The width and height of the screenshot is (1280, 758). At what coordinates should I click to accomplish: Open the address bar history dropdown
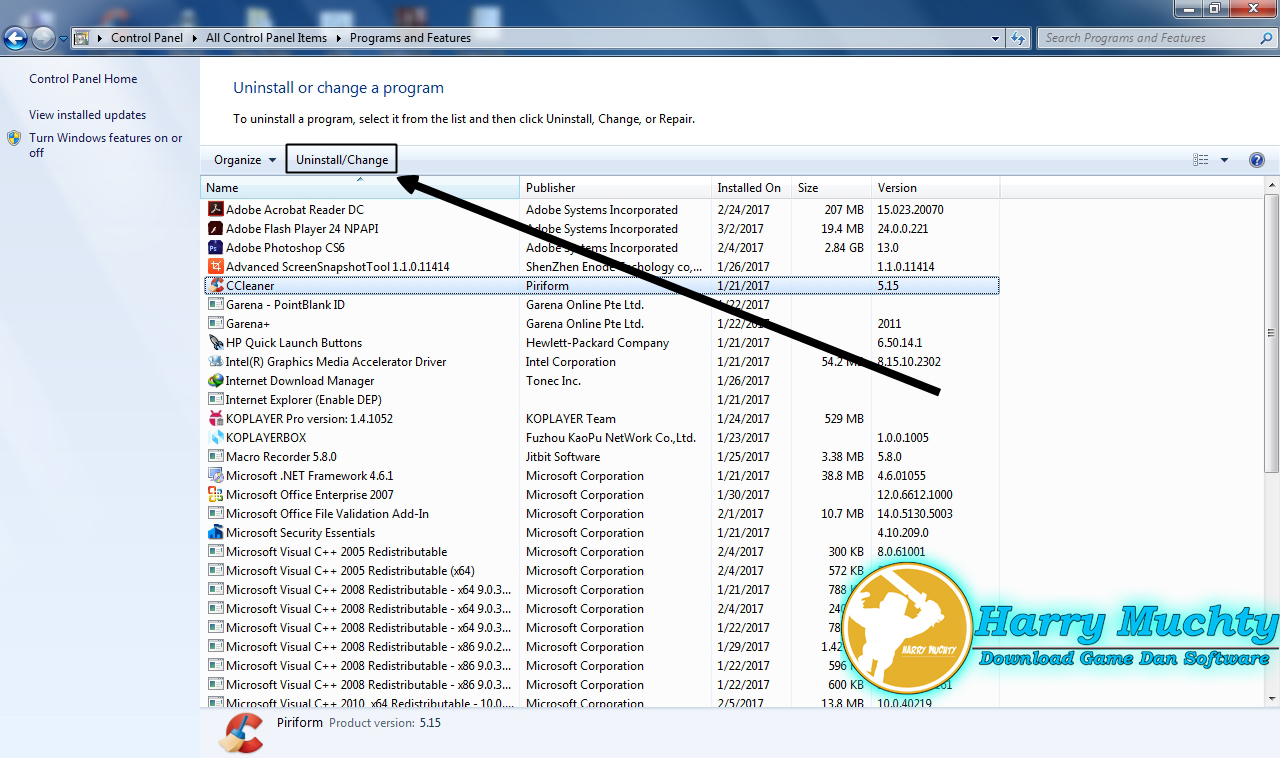[x=993, y=38]
